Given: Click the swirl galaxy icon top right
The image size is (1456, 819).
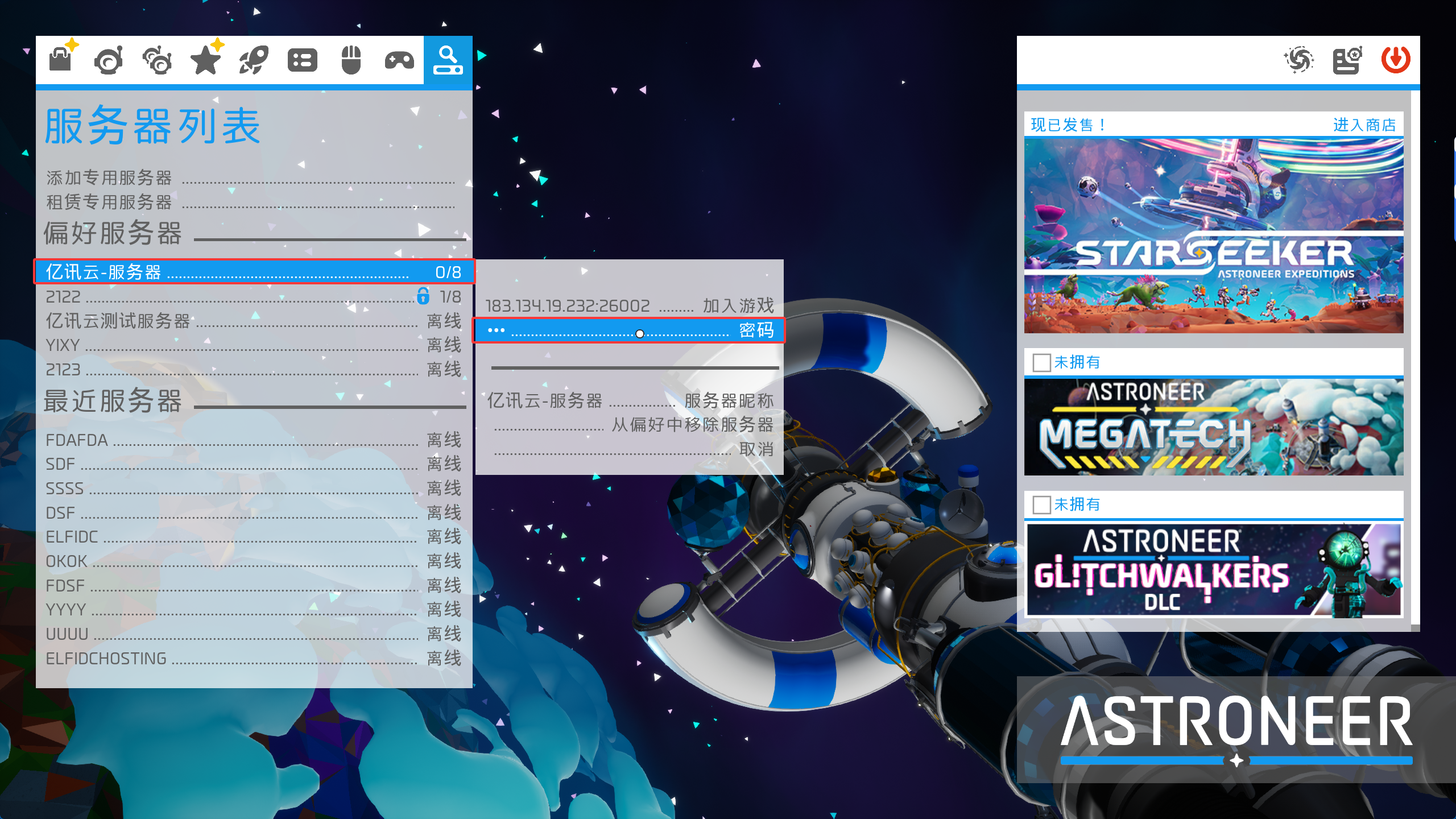Looking at the screenshot, I should (x=1299, y=60).
